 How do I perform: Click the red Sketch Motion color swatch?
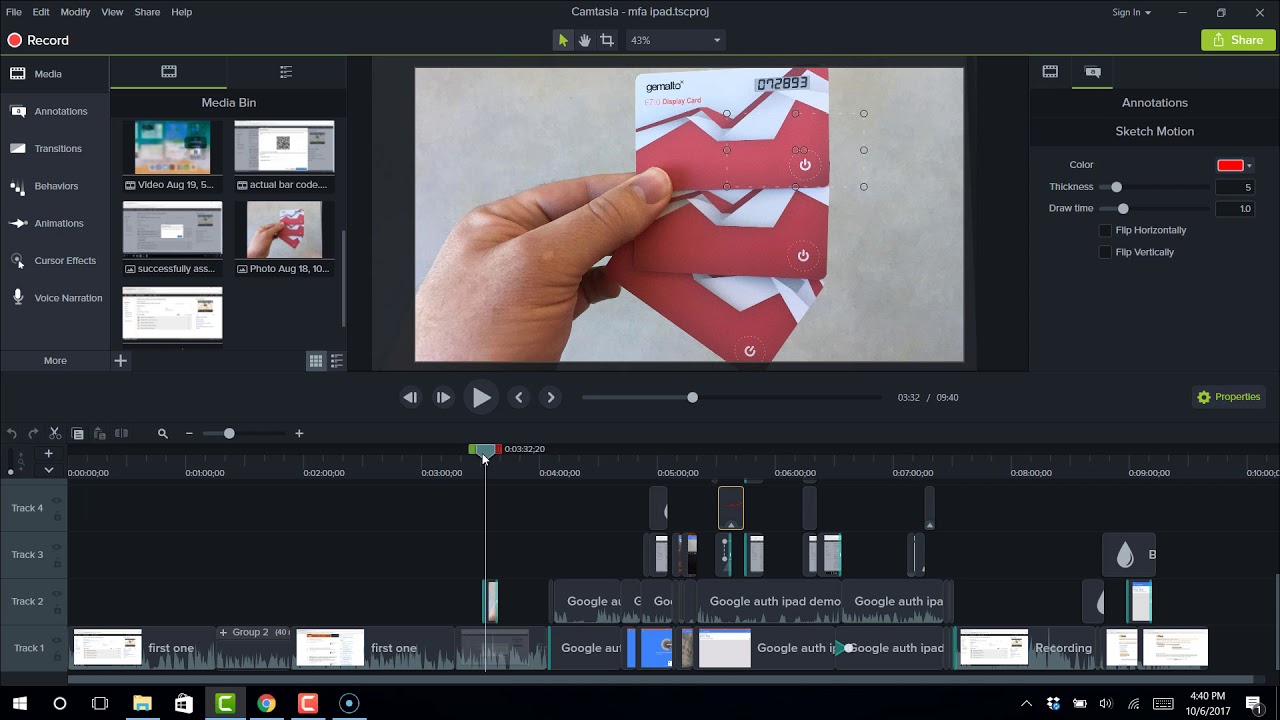coord(1230,166)
